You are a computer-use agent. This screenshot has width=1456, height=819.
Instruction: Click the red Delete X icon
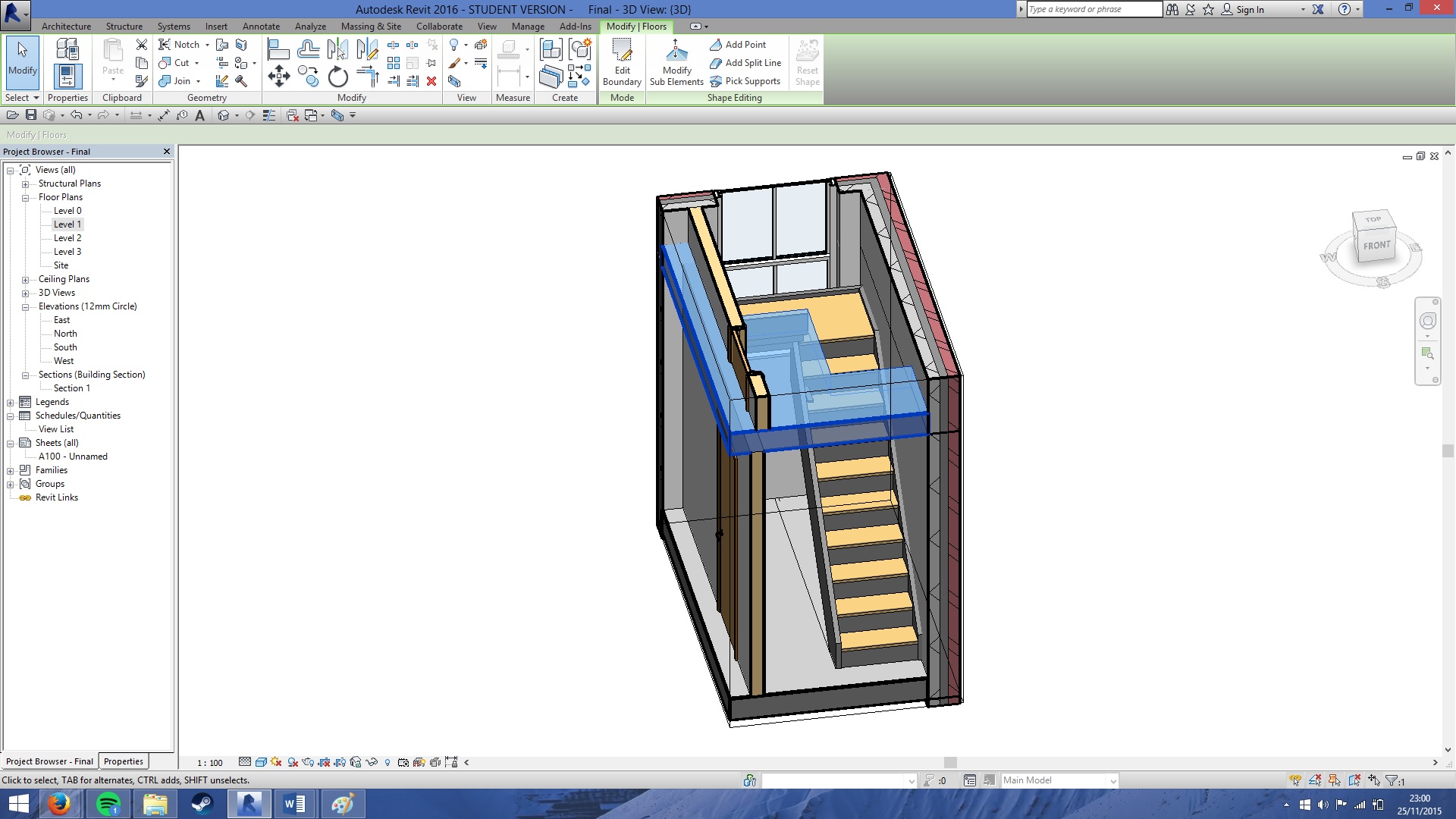point(431,81)
